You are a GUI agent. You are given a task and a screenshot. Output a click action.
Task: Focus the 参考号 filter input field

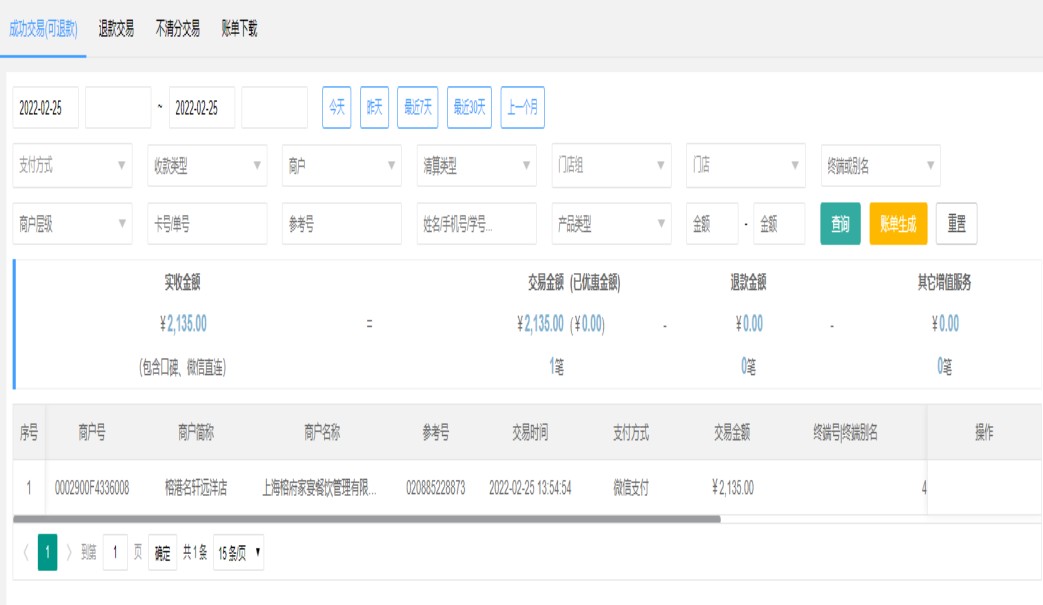pyautogui.click(x=341, y=225)
